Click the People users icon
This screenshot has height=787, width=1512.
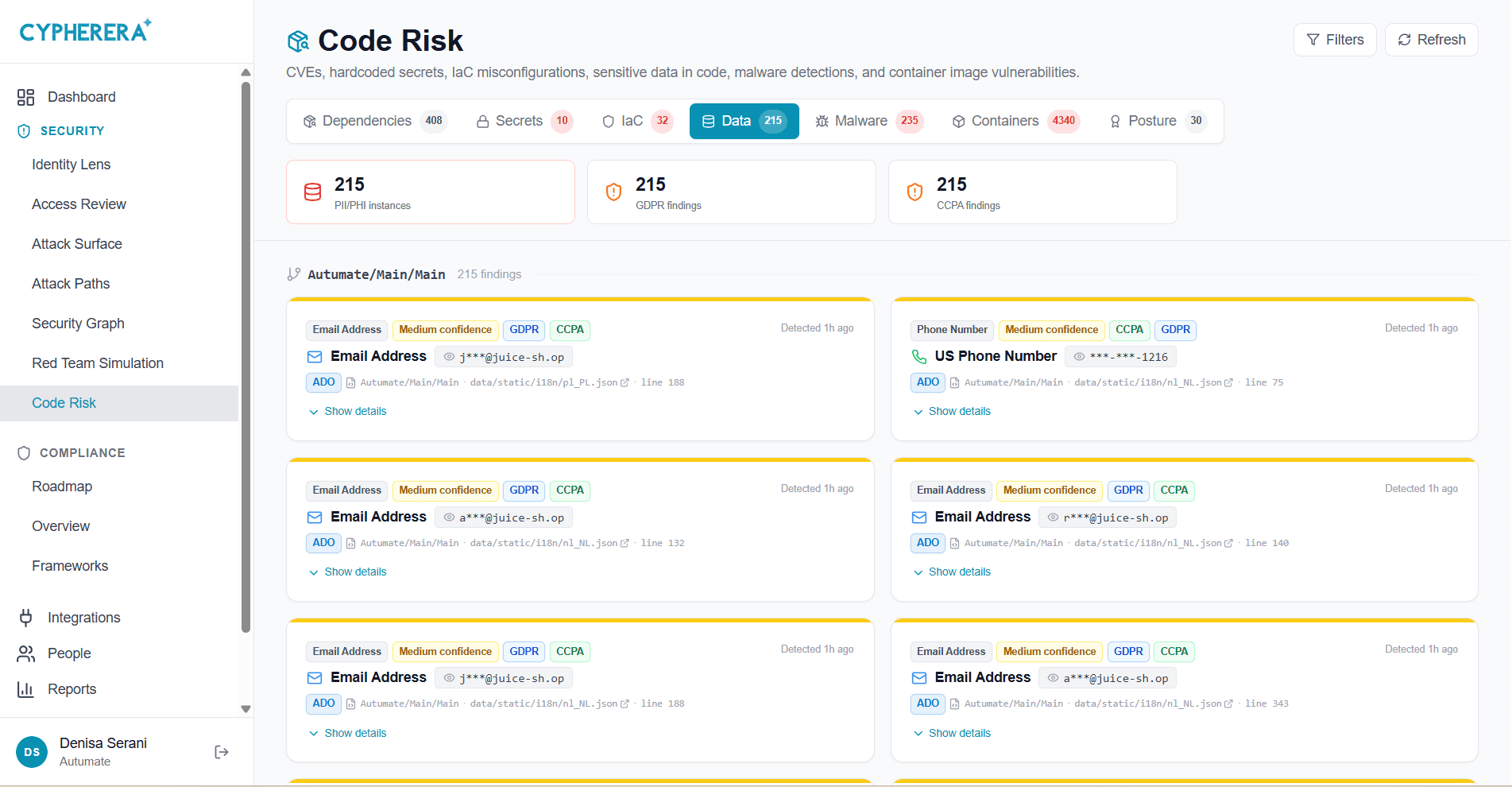click(25, 653)
